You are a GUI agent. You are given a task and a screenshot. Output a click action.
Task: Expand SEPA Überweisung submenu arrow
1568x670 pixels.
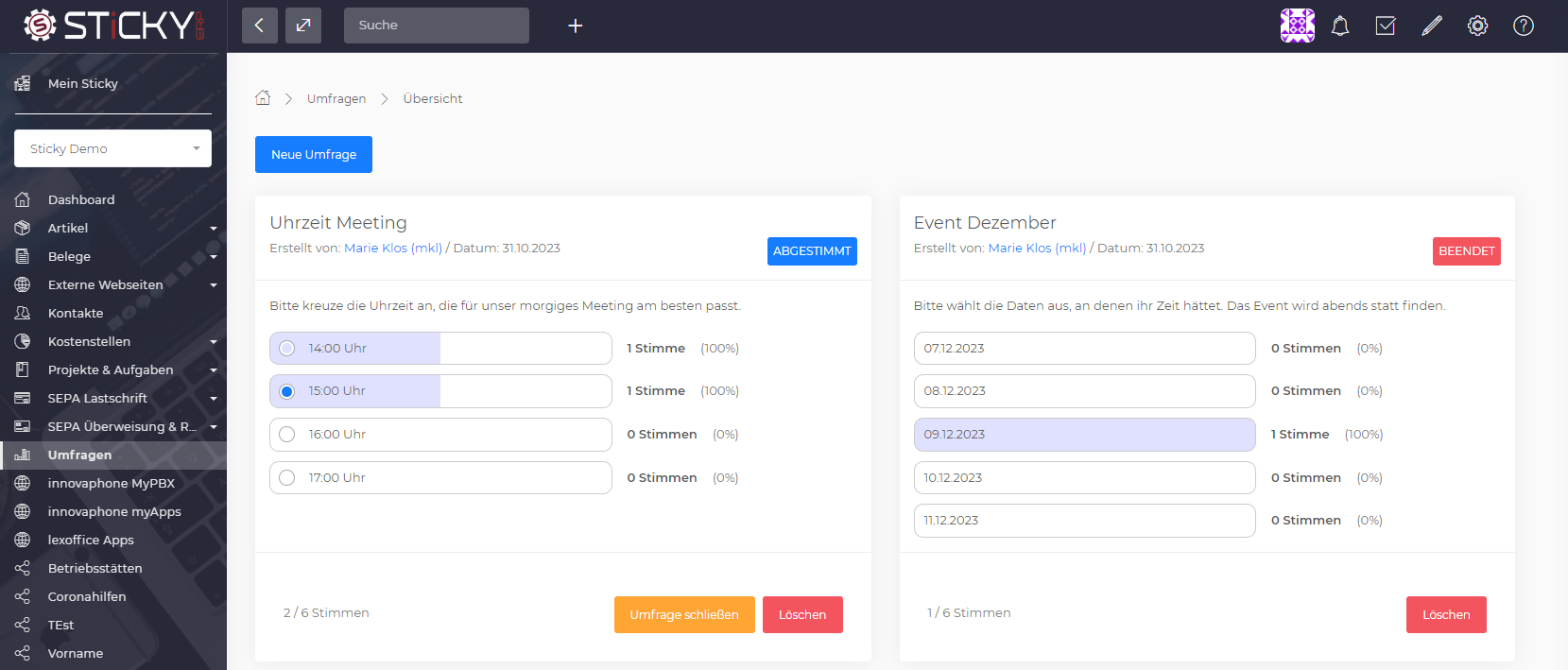214,427
